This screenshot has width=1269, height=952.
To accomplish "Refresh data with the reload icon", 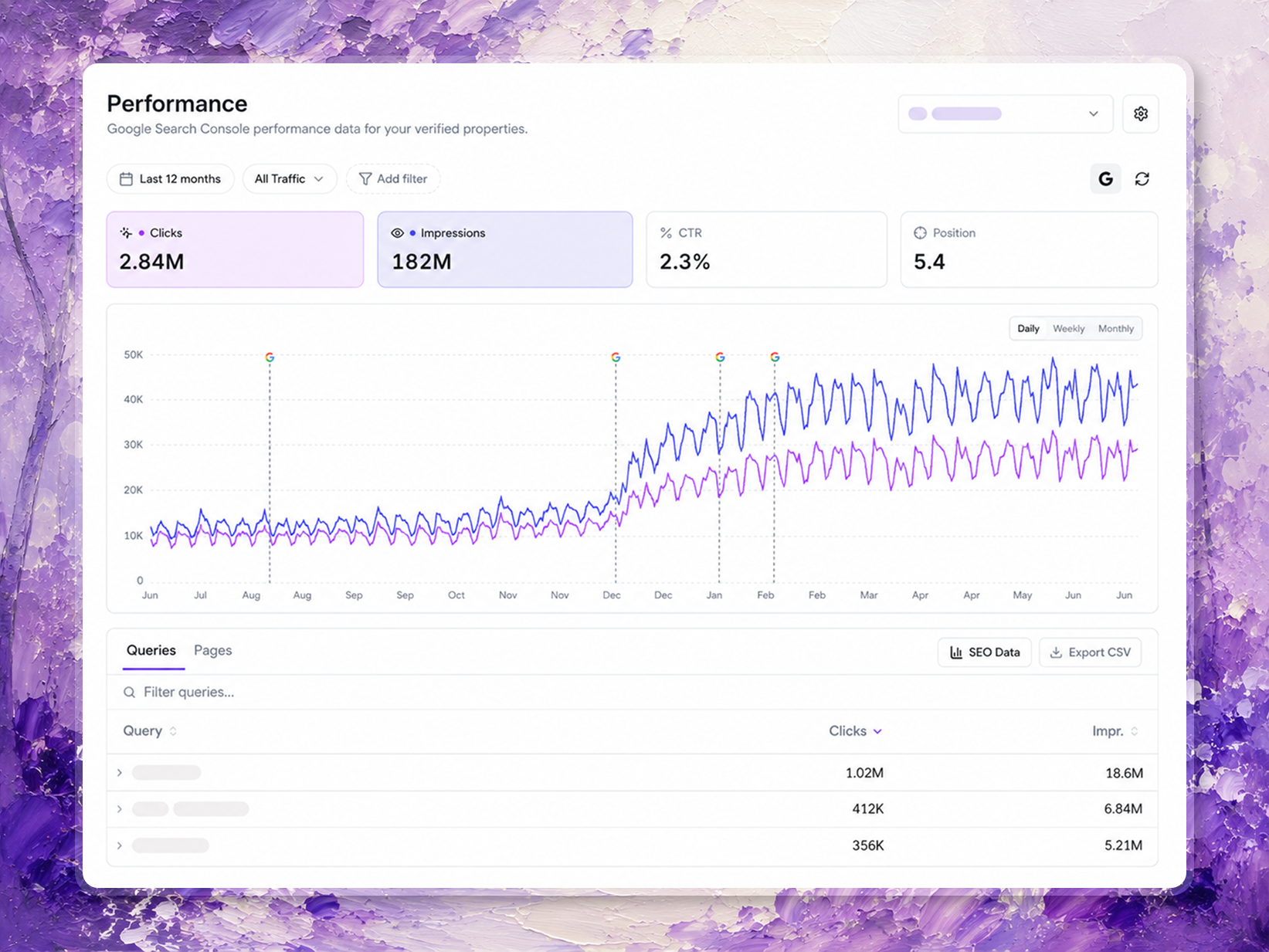I will pos(1142,179).
